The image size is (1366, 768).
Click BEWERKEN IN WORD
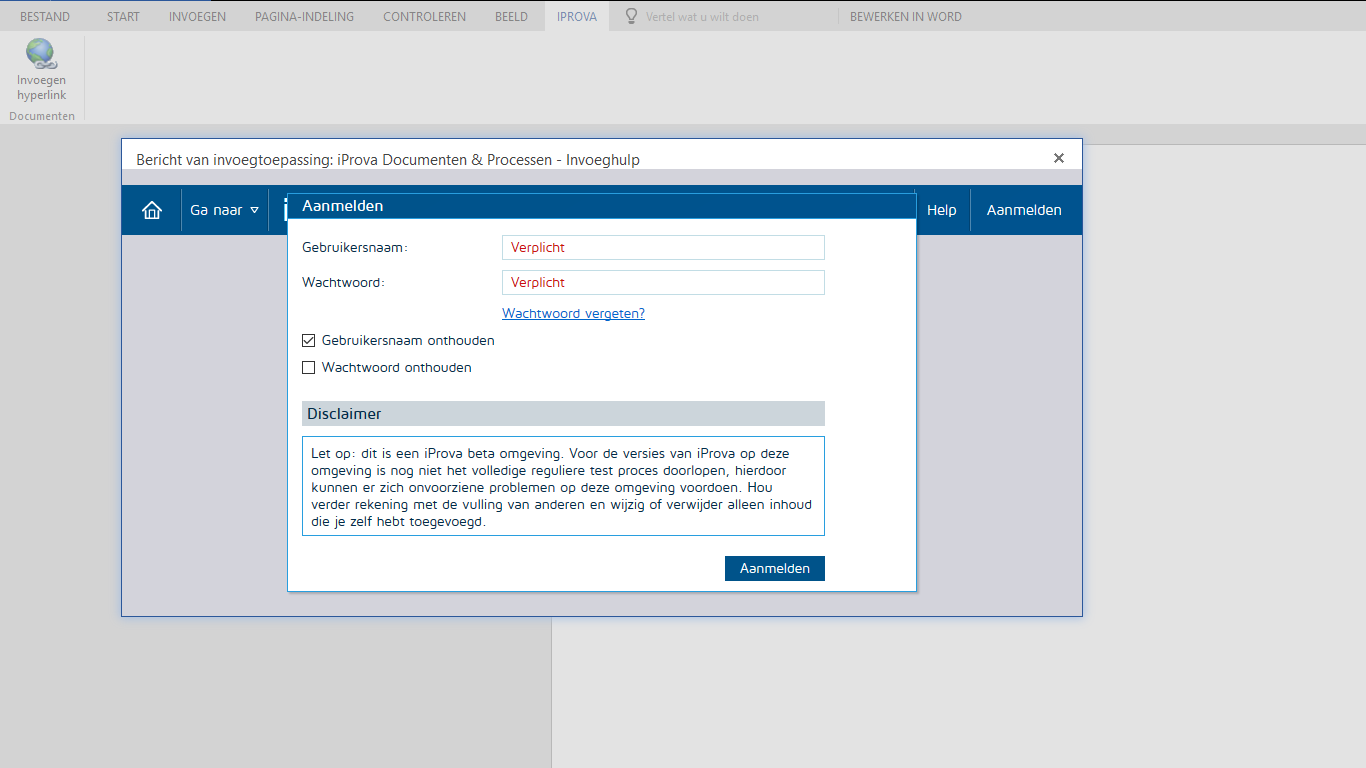click(x=906, y=16)
